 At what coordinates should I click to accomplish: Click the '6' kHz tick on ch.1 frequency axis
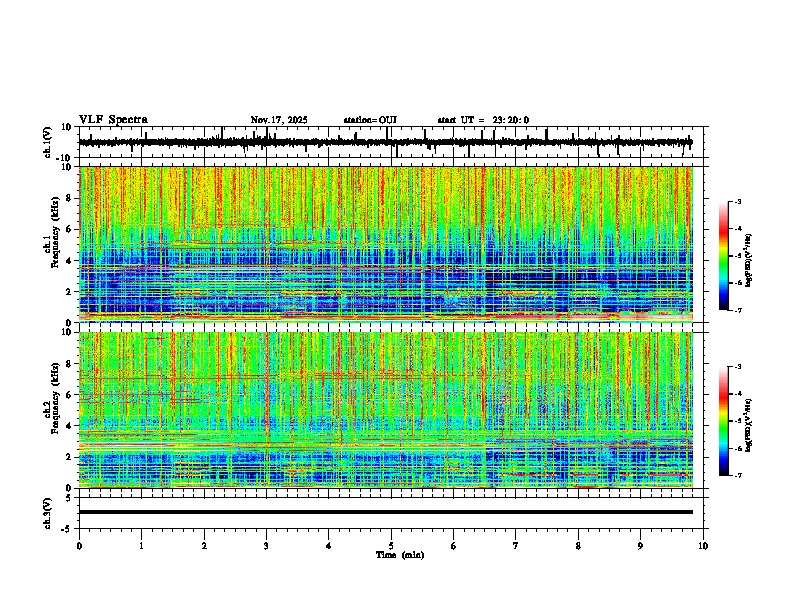tap(70, 230)
